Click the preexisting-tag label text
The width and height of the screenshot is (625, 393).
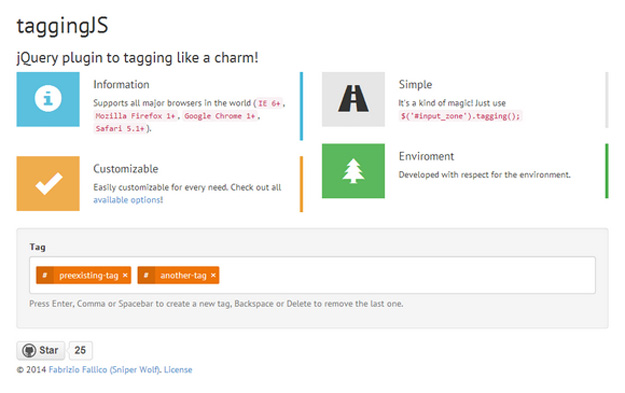point(88,275)
